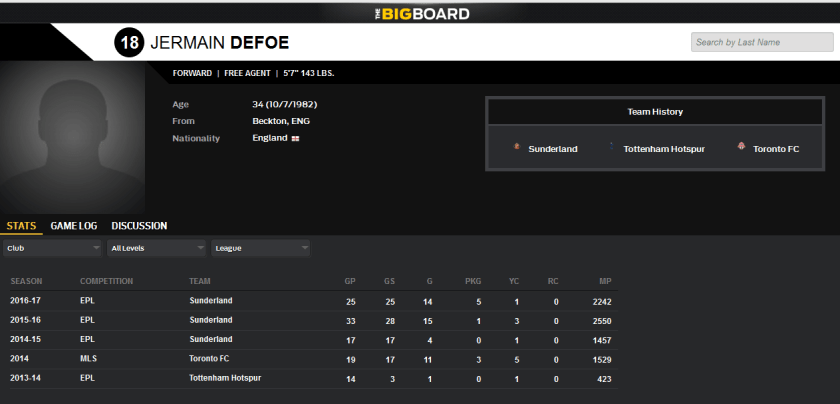Click the Beckton, ENG value
The width and height of the screenshot is (840, 404).
point(281,121)
